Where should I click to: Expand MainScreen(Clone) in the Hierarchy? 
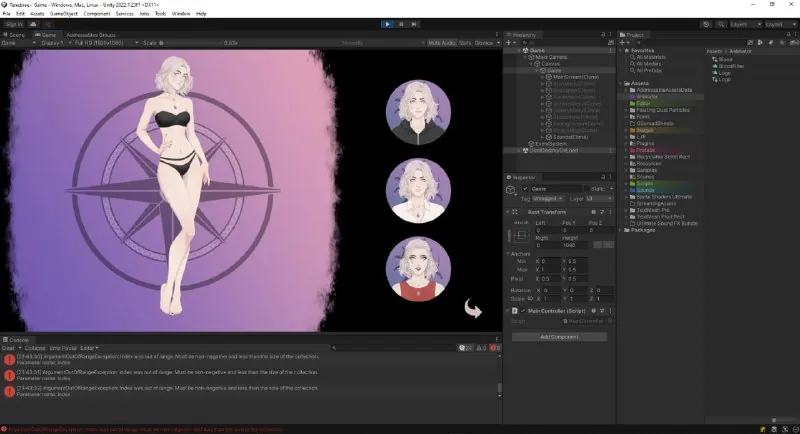pyautogui.click(x=542, y=77)
